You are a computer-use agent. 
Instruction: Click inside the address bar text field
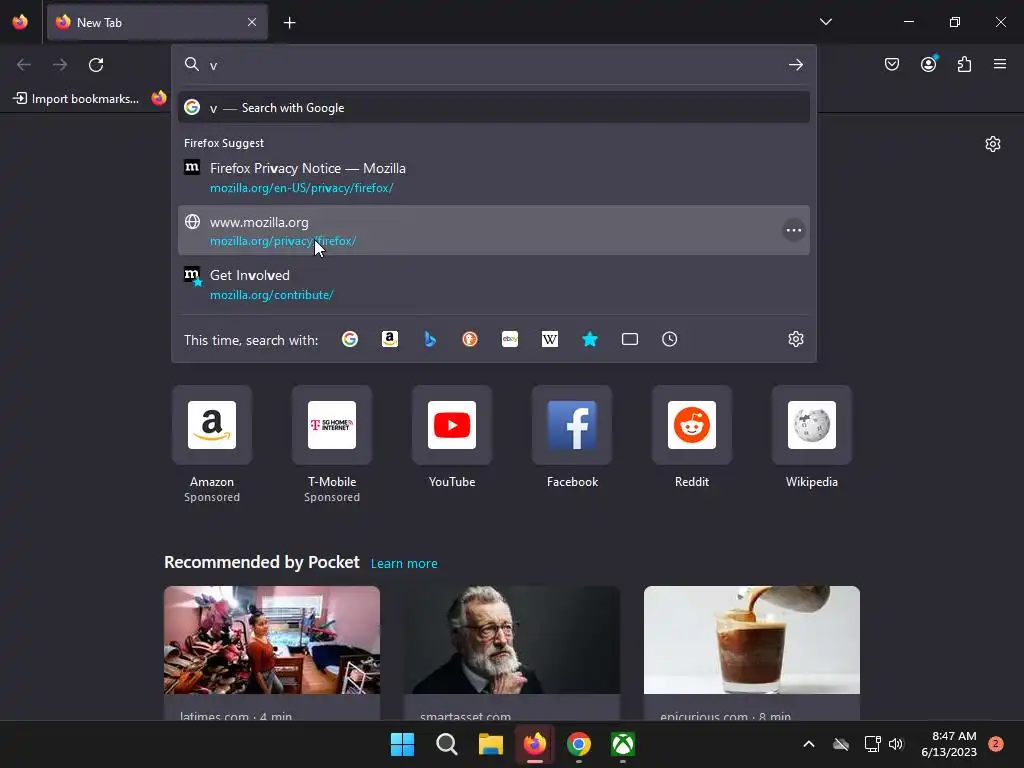tap(493, 65)
